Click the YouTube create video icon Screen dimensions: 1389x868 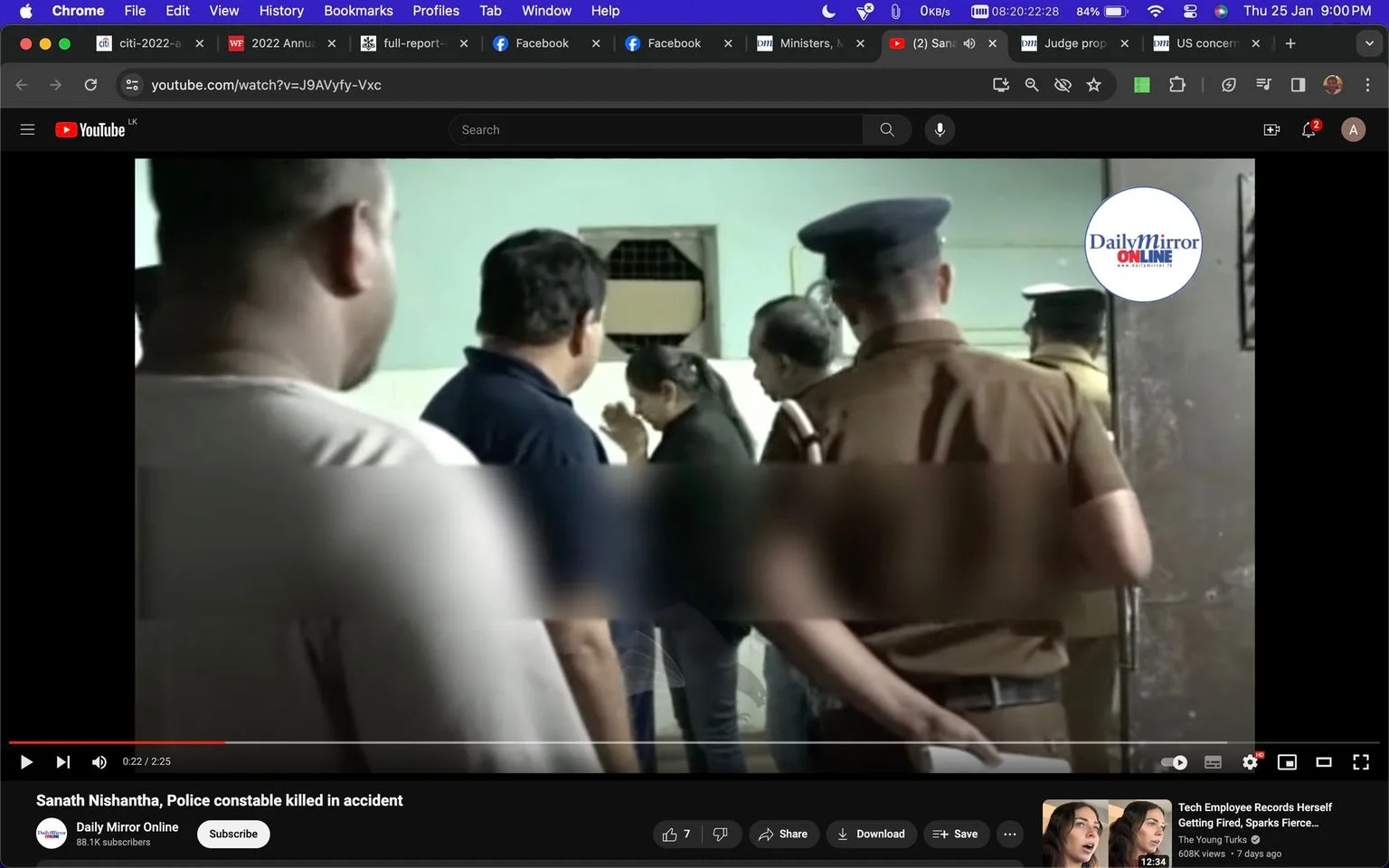[1271, 130]
